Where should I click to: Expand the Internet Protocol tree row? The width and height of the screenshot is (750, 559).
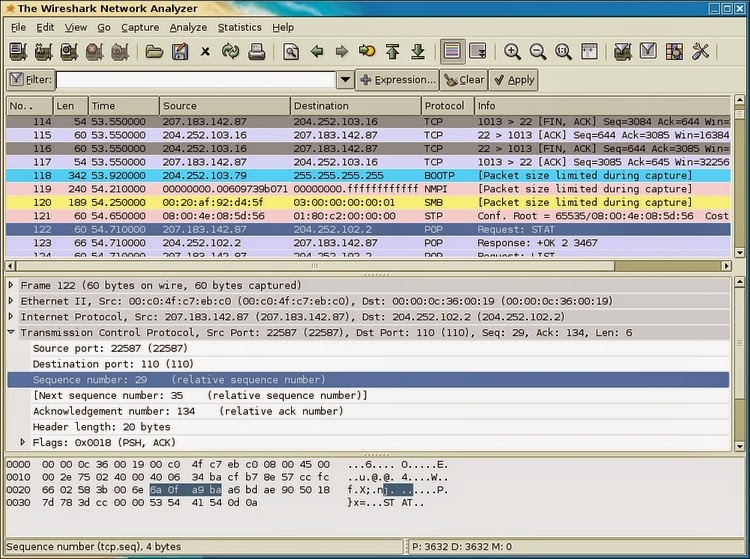coord(11,317)
